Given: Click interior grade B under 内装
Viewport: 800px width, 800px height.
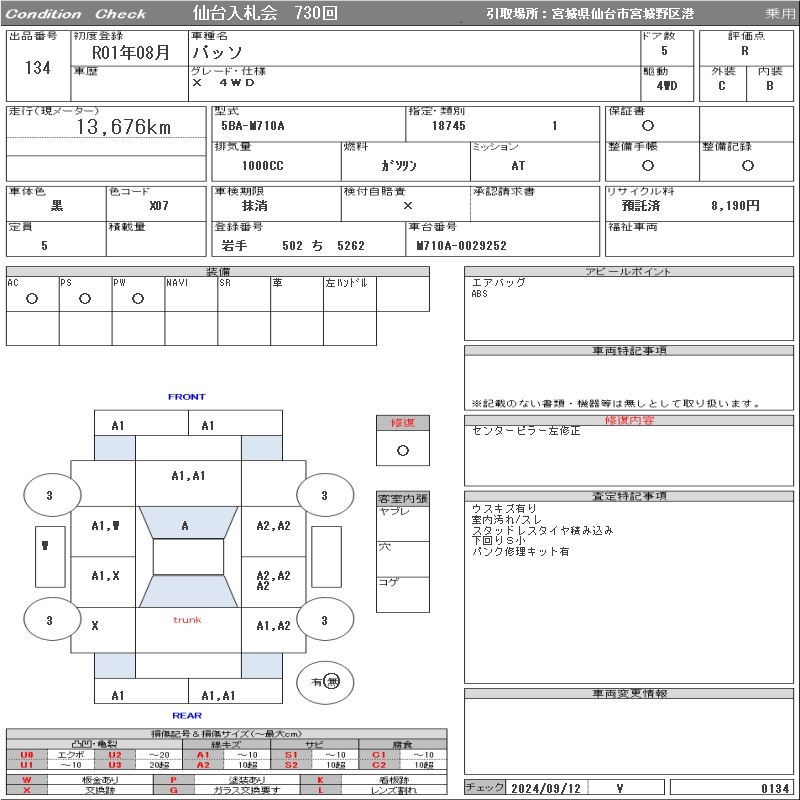Looking at the screenshot, I should click(x=770, y=86).
